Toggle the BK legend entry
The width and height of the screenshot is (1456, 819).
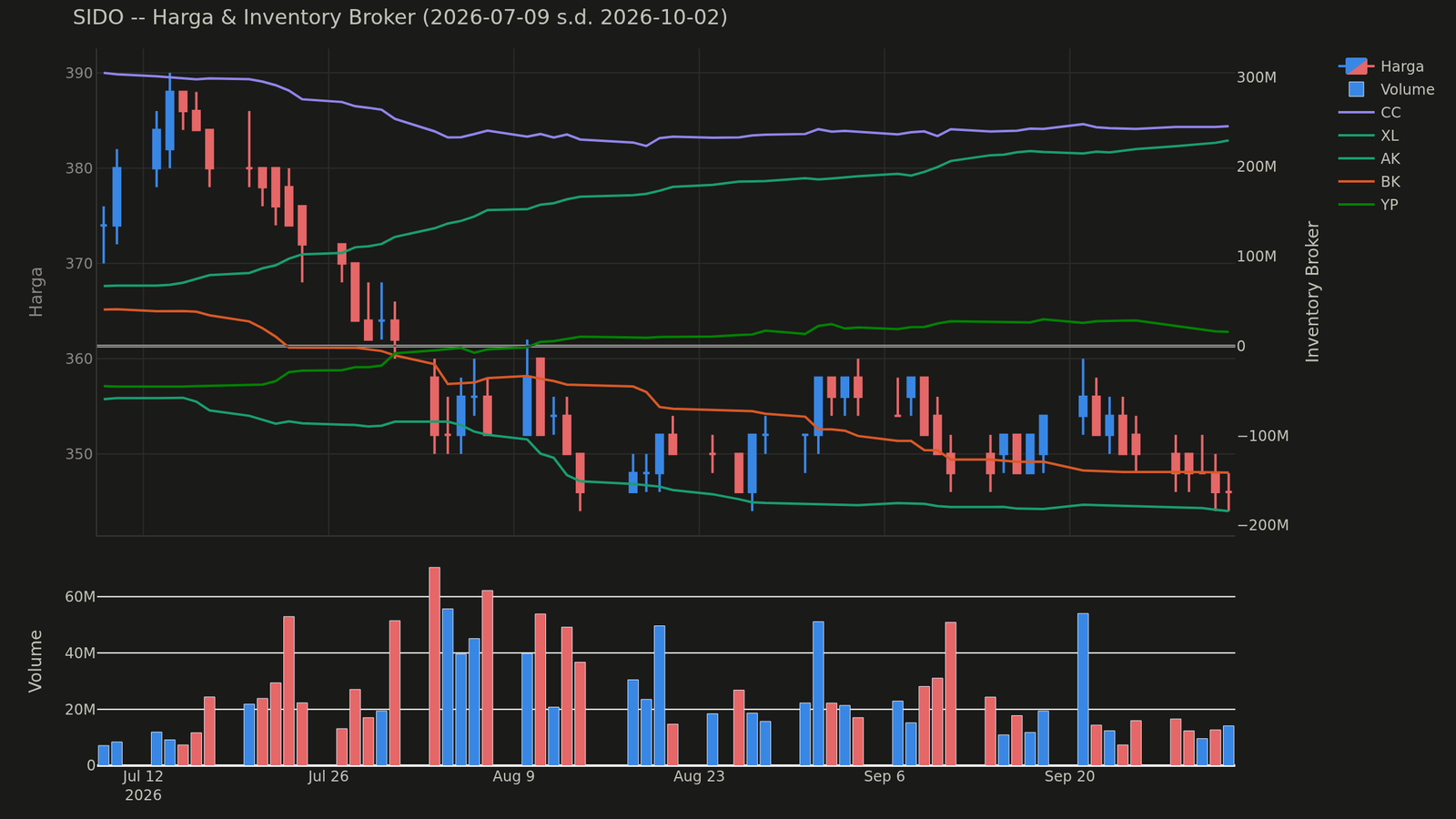[1370, 182]
